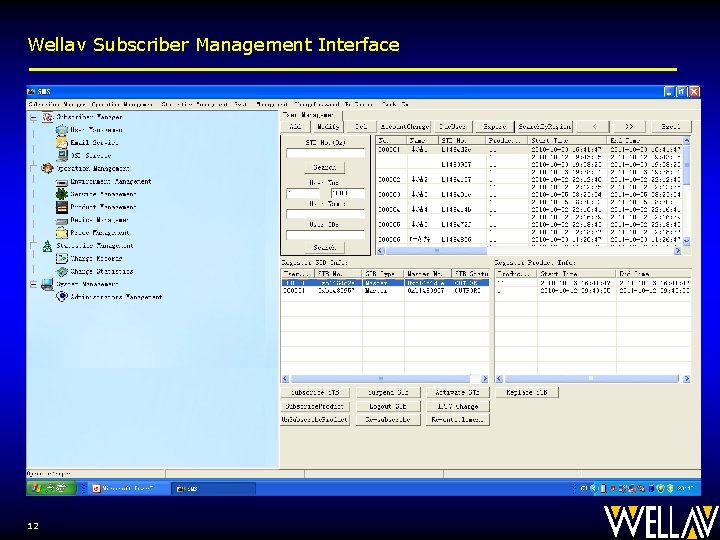Click the SubscribeProduct button
The height and width of the screenshot is (540, 720).
tap(315, 406)
